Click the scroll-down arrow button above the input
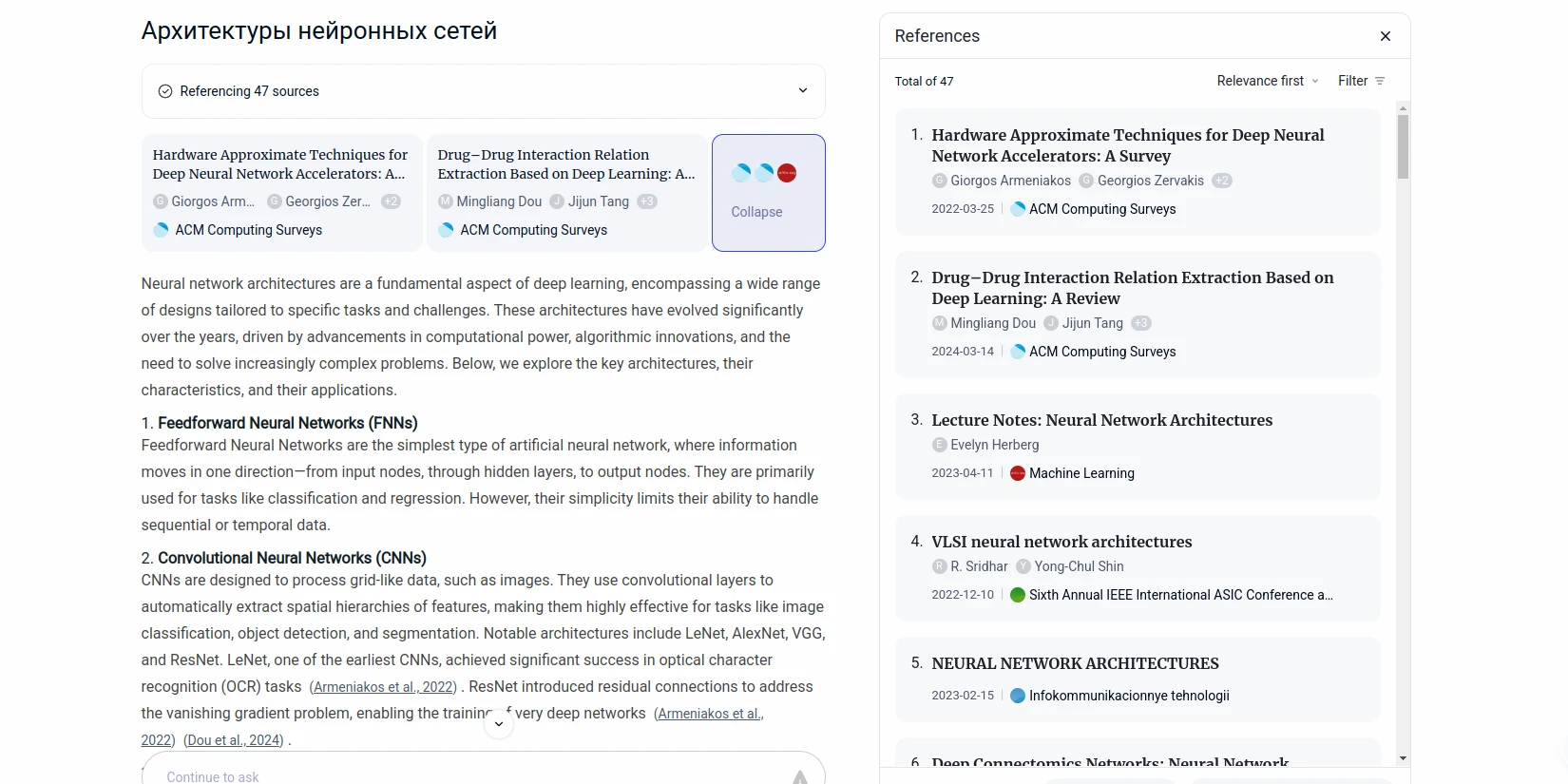1568x784 pixels. click(x=499, y=724)
